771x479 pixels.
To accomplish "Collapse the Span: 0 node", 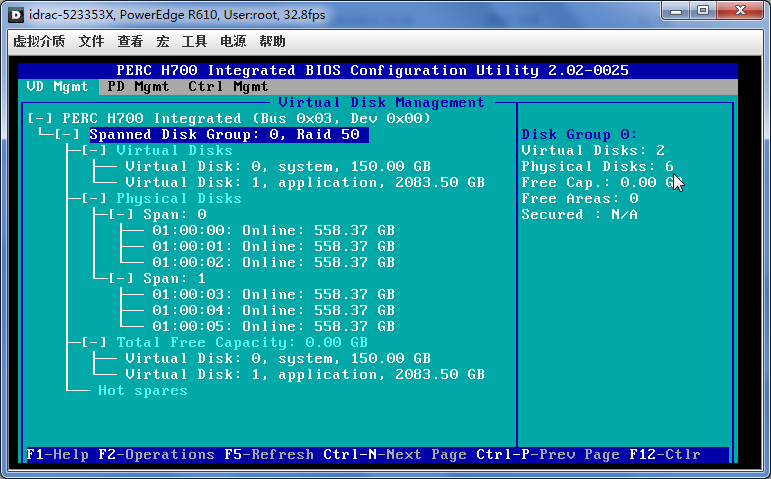I will [x=121, y=215].
